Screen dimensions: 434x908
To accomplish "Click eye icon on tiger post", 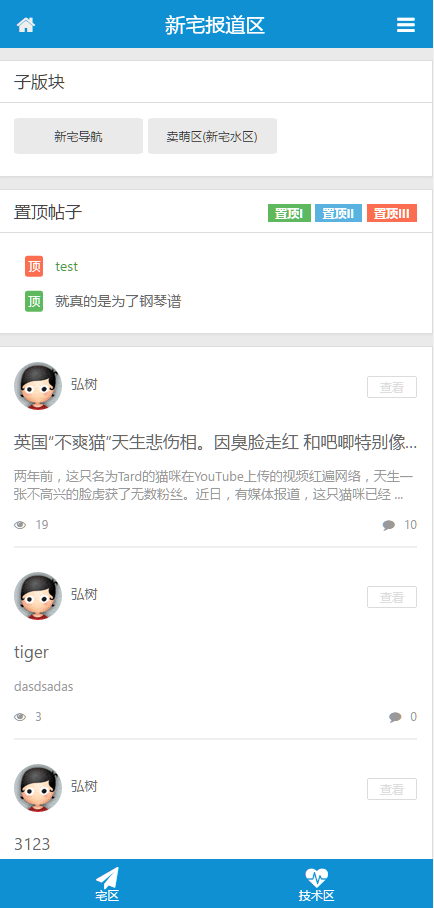I will tap(20, 717).
